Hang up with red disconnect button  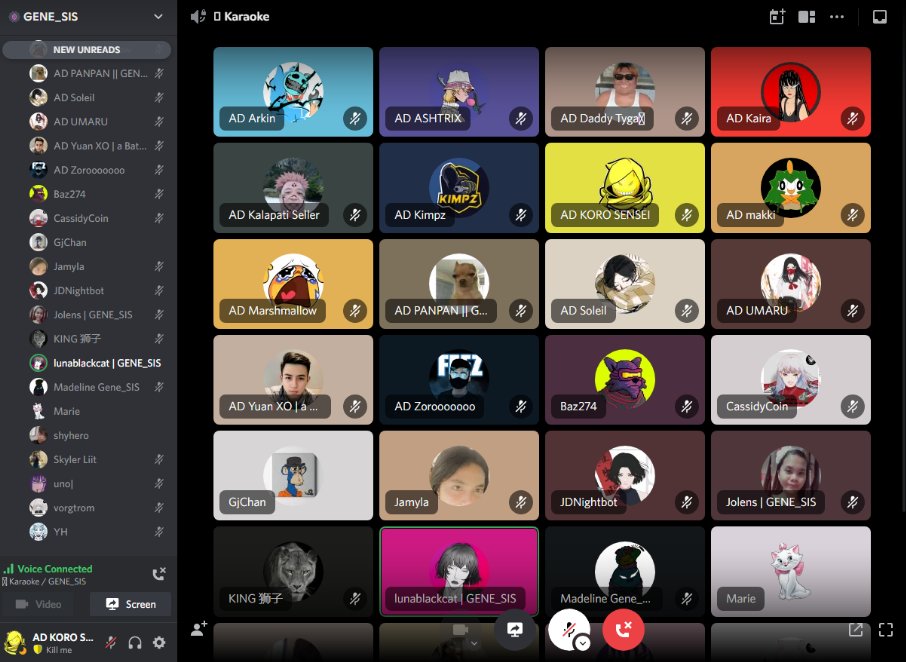(623, 629)
